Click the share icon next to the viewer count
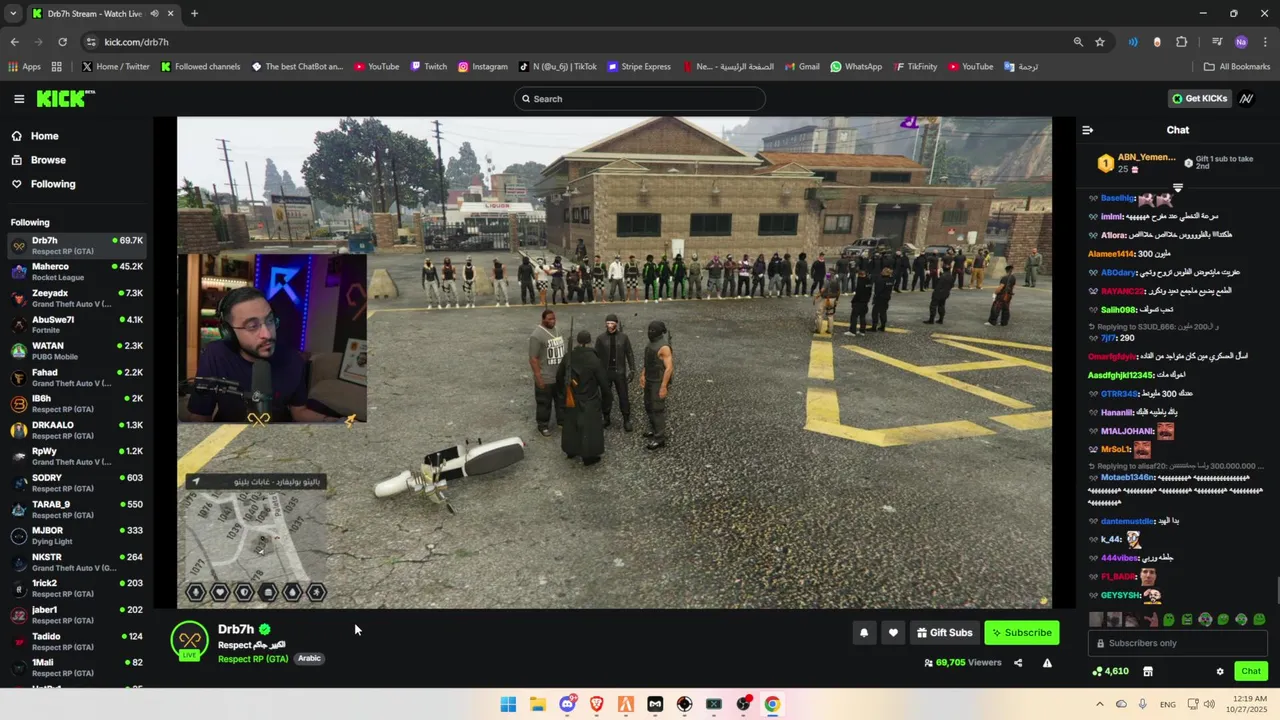Viewport: 1280px width, 720px height. (1018, 663)
